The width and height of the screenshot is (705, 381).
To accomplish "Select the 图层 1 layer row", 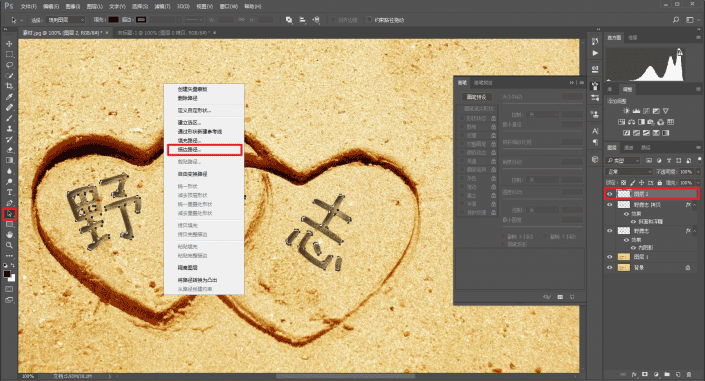I will (652, 257).
